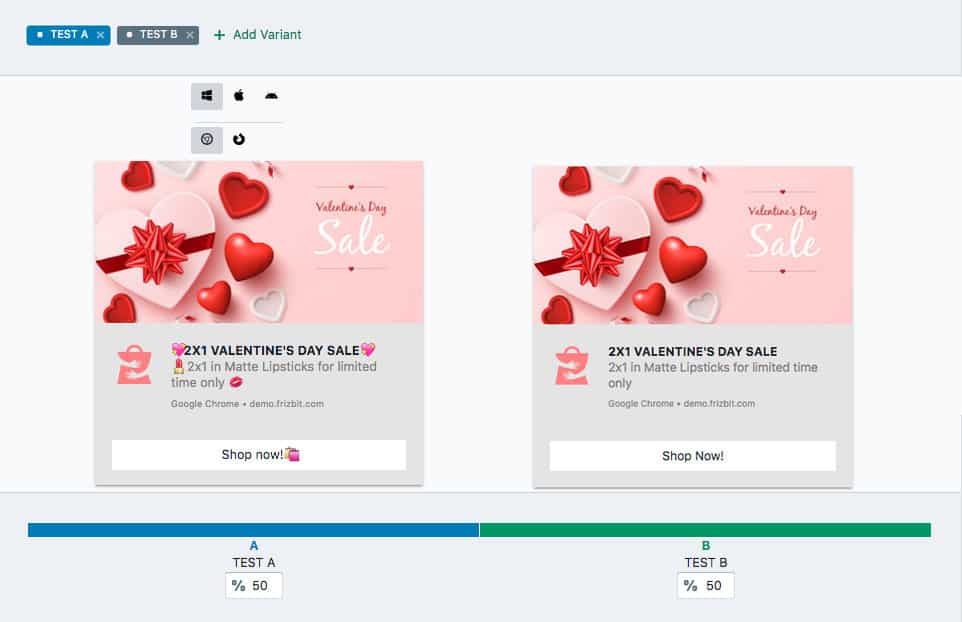Click the Valentine's banner image in Test A preview

(259, 242)
